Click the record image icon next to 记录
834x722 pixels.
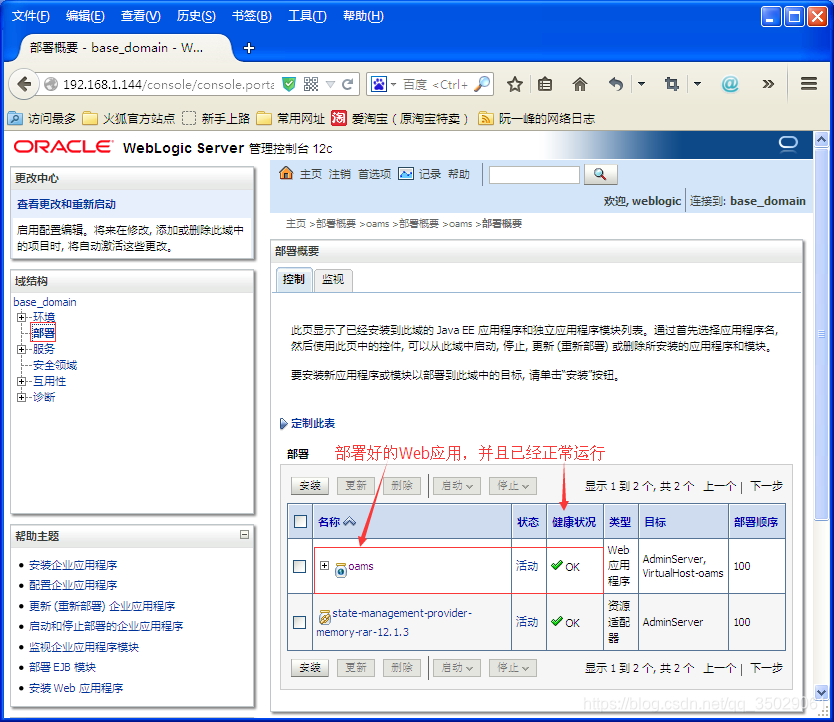[x=406, y=173]
